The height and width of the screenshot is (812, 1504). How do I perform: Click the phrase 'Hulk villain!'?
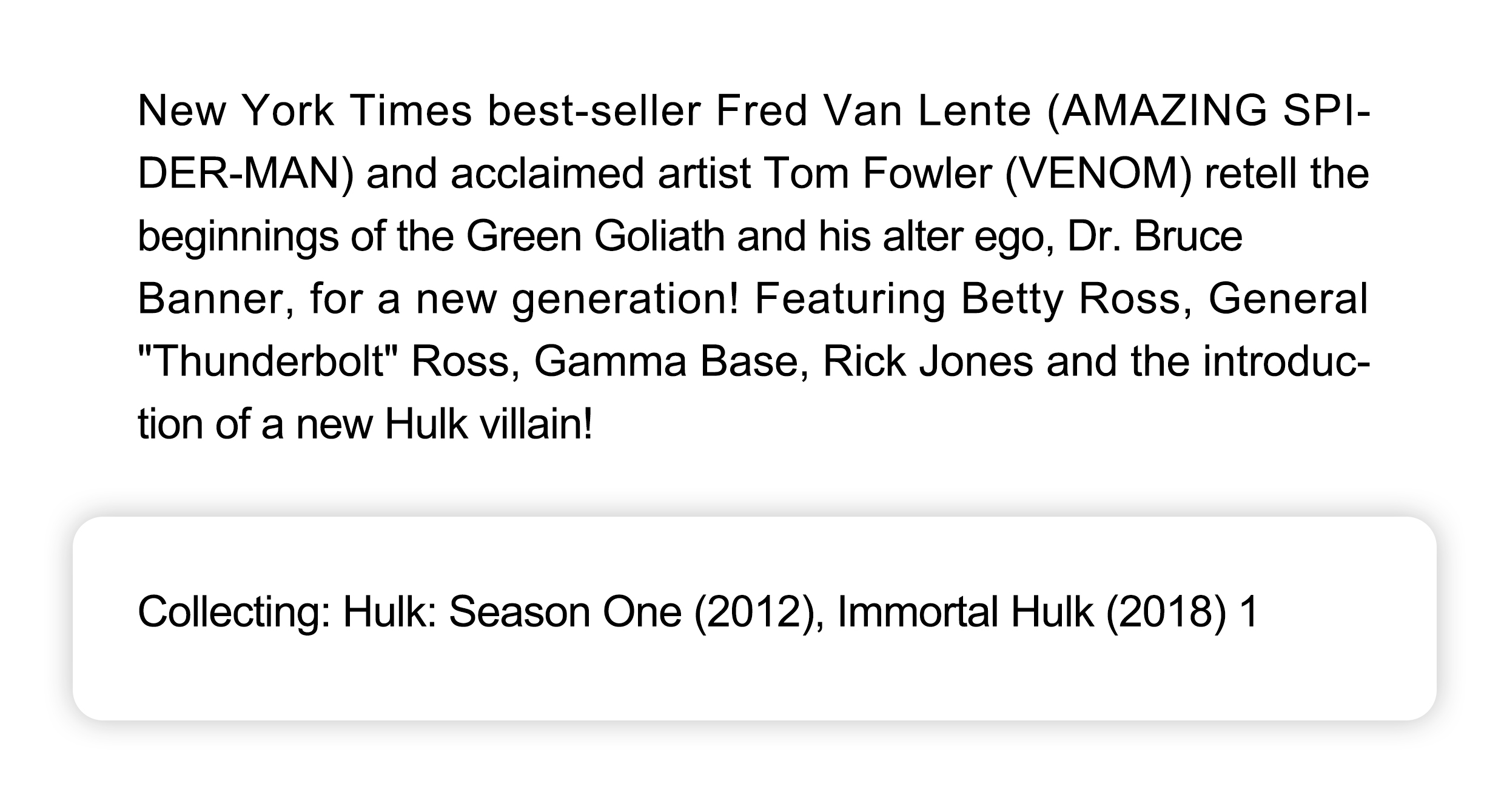pos(489,423)
